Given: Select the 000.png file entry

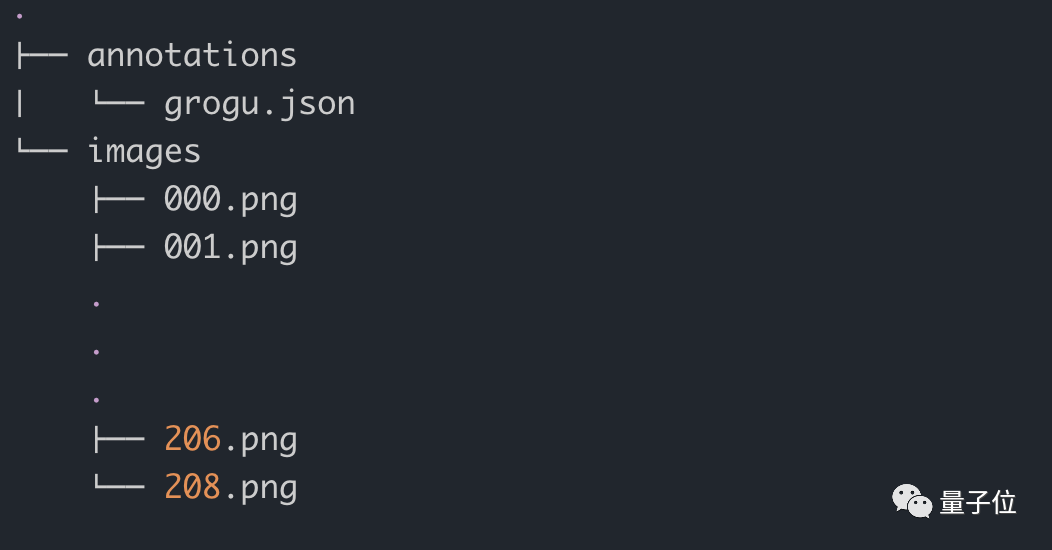Looking at the screenshot, I should (231, 200).
